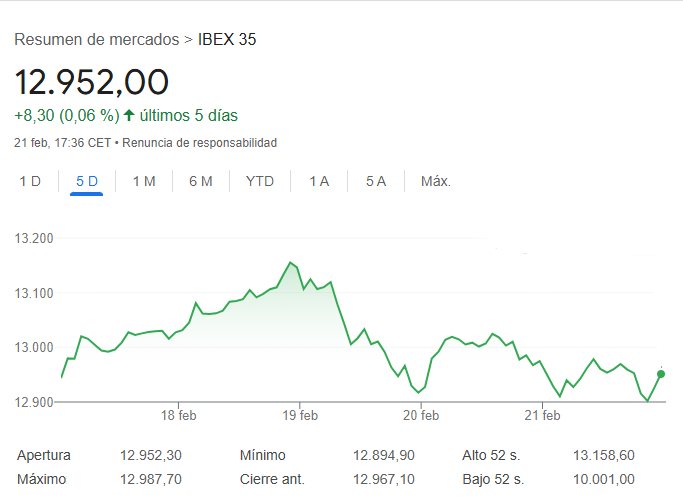Switch to the 1 M range tab
Viewport: 683px width, 502px height.
144,181
